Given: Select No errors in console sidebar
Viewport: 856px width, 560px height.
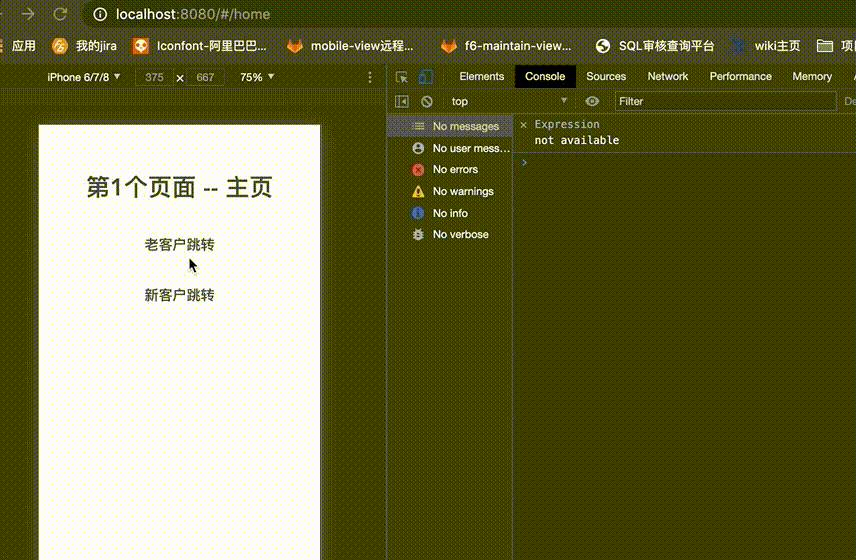Looking at the screenshot, I should pos(451,169).
